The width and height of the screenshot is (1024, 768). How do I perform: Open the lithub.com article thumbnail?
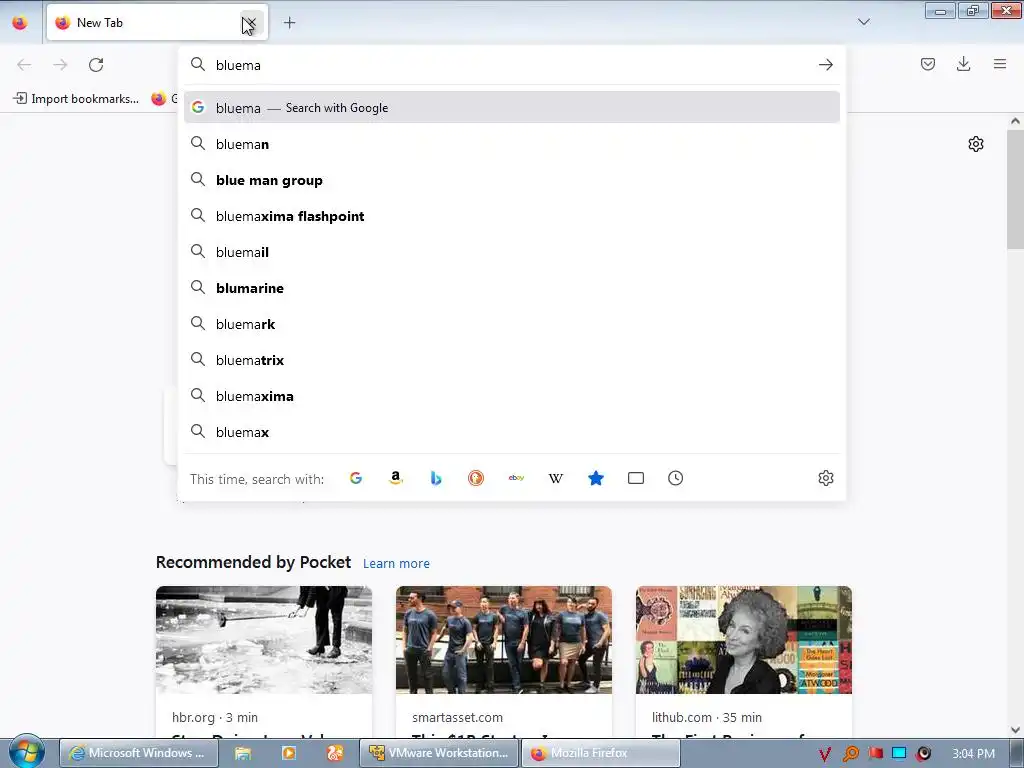(x=744, y=640)
